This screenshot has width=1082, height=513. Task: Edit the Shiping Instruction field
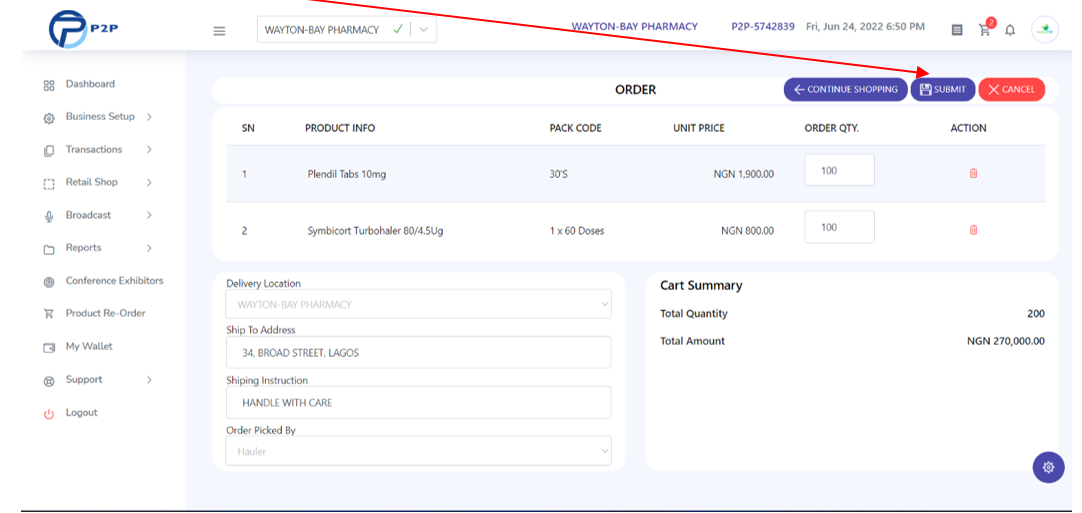418,403
